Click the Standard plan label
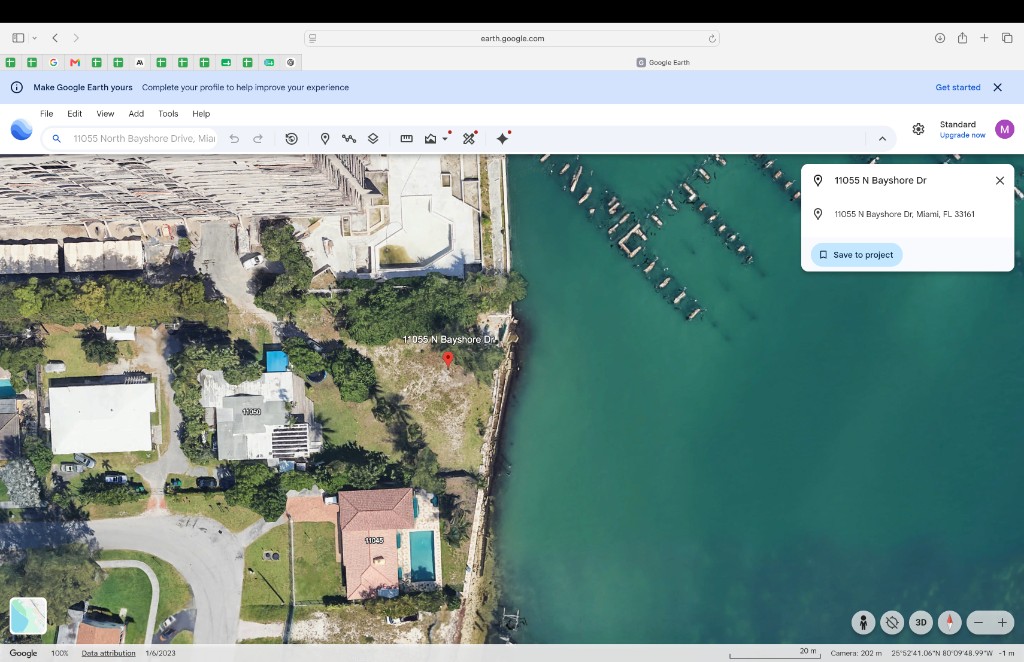Screen dimensions: 1024x662 pos(957,124)
